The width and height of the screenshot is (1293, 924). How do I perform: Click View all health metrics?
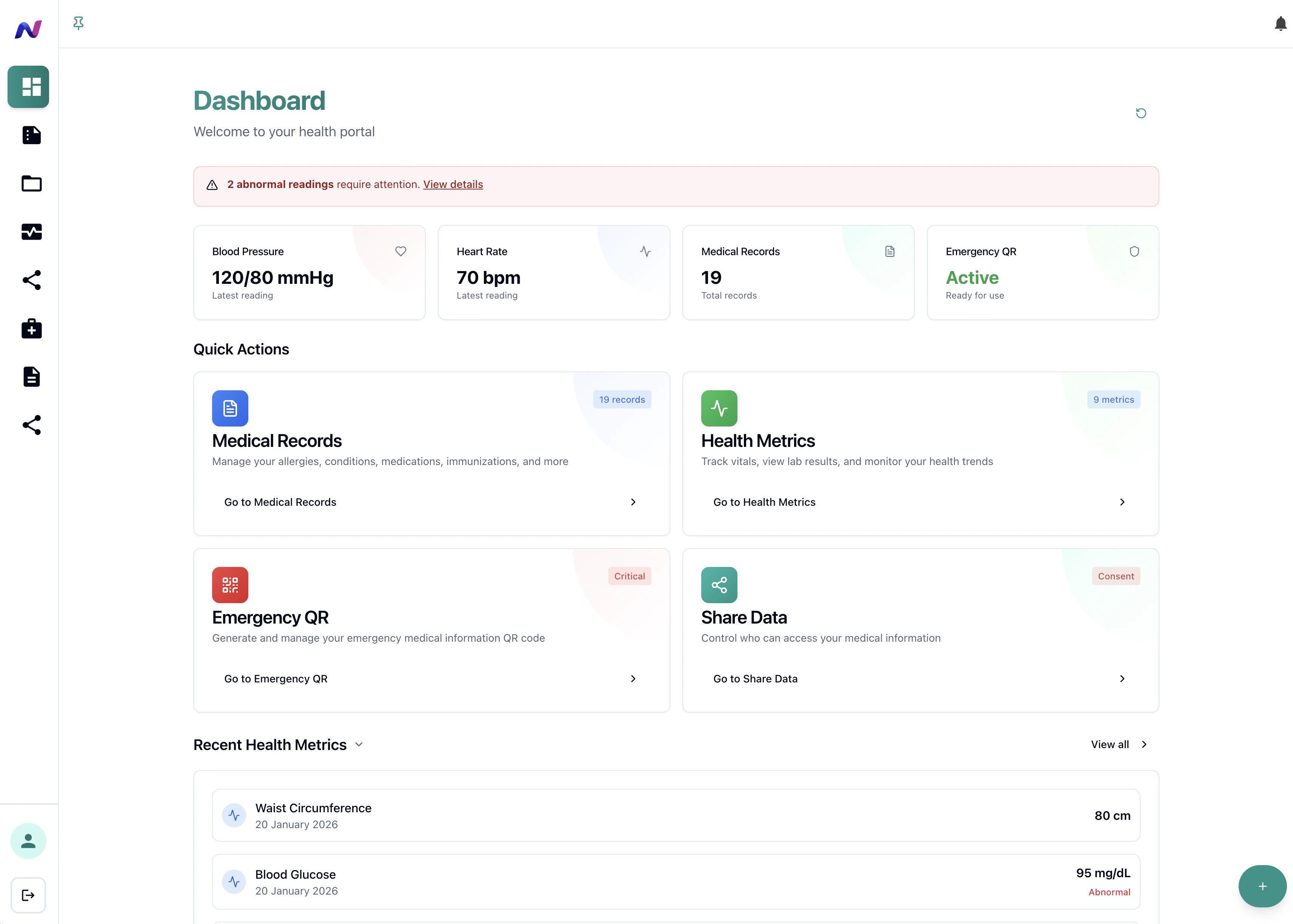tap(1119, 744)
